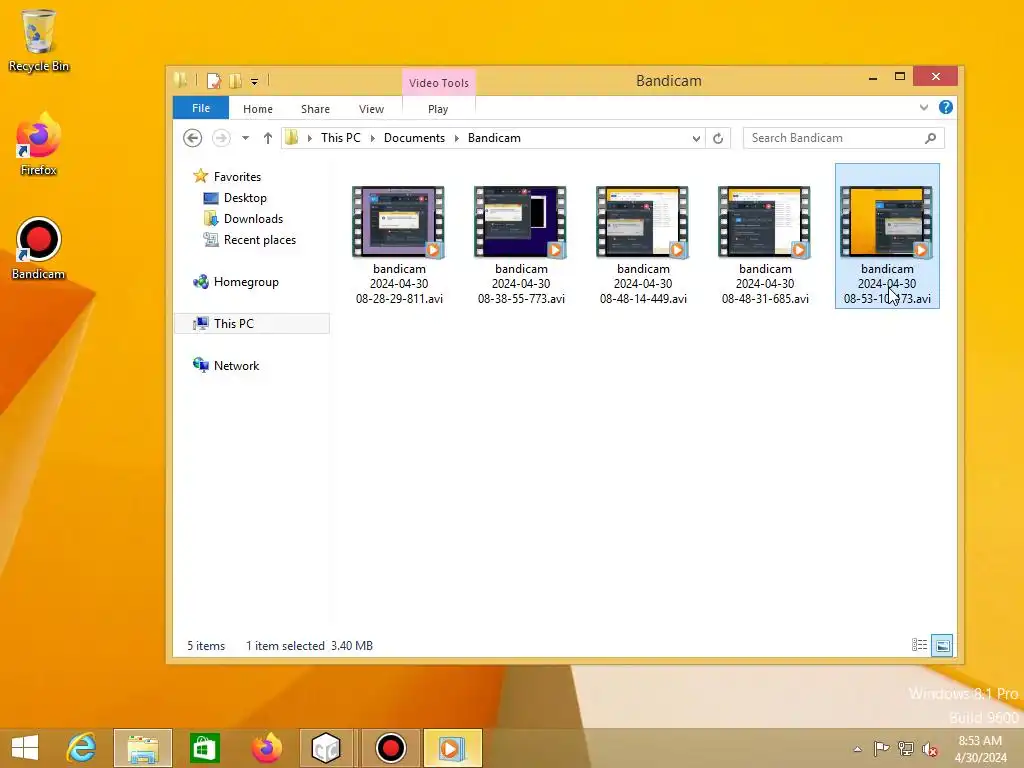Select video thumbnail 08-28-29-811.avi
Viewport: 1024px width, 768px height.
point(399,222)
